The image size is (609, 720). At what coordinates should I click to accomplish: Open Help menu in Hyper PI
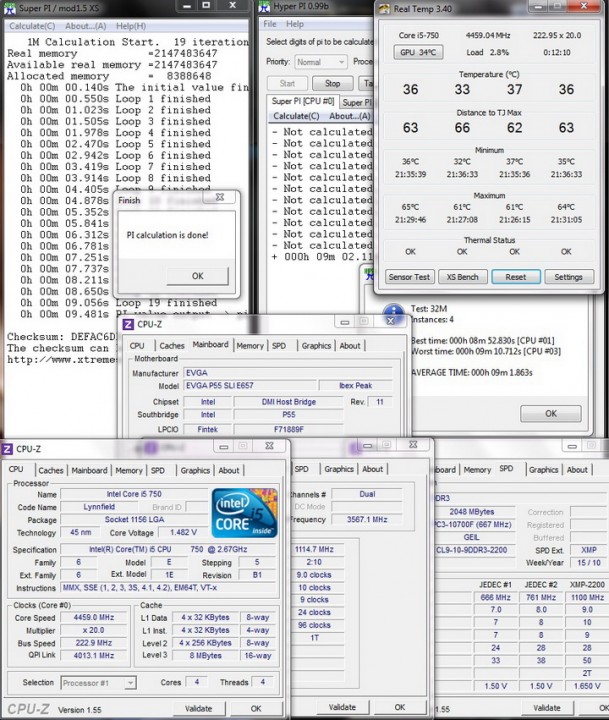[295, 24]
